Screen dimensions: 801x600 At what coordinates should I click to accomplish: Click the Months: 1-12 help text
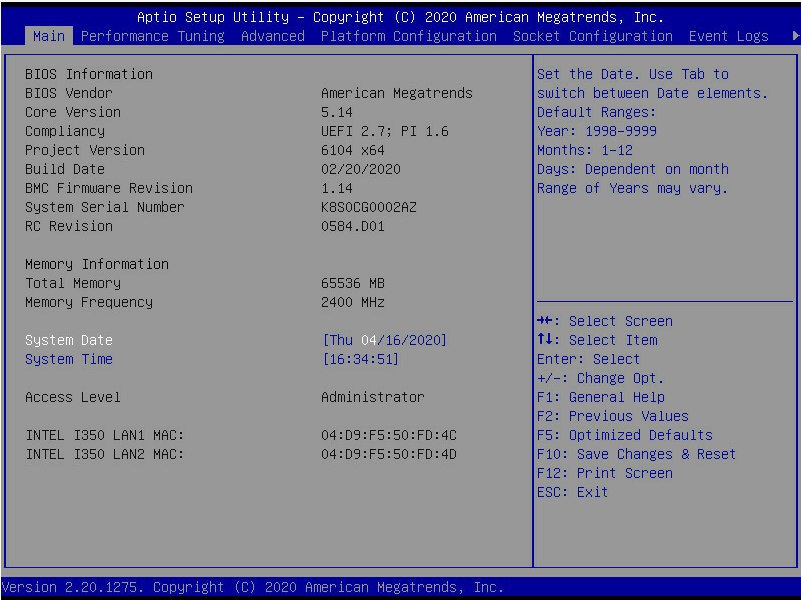point(585,150)
